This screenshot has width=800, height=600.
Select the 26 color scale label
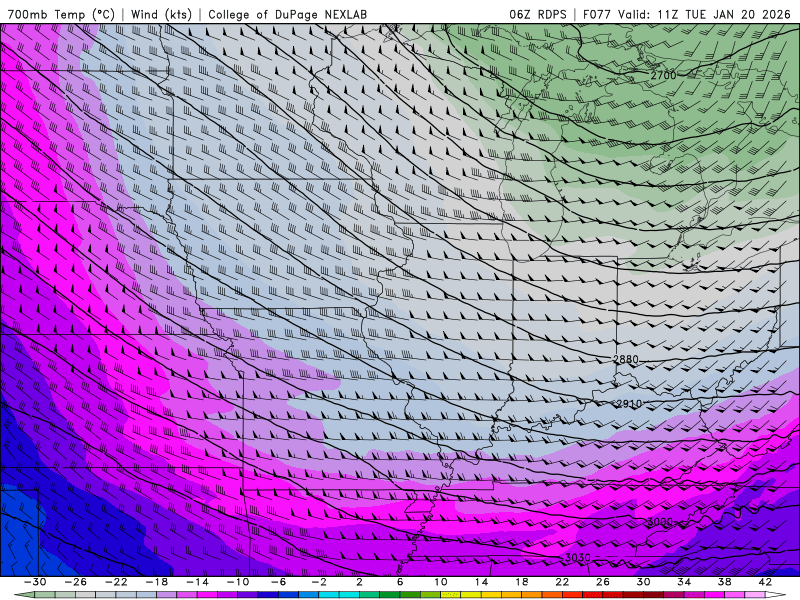click(603, 582)
